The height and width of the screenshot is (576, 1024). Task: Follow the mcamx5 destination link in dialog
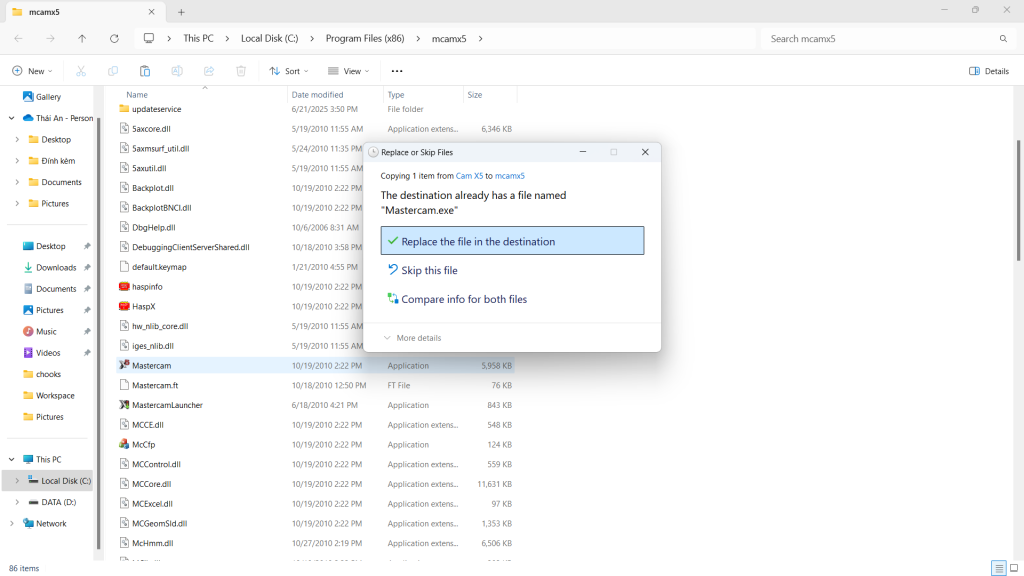tap(509, 176)
